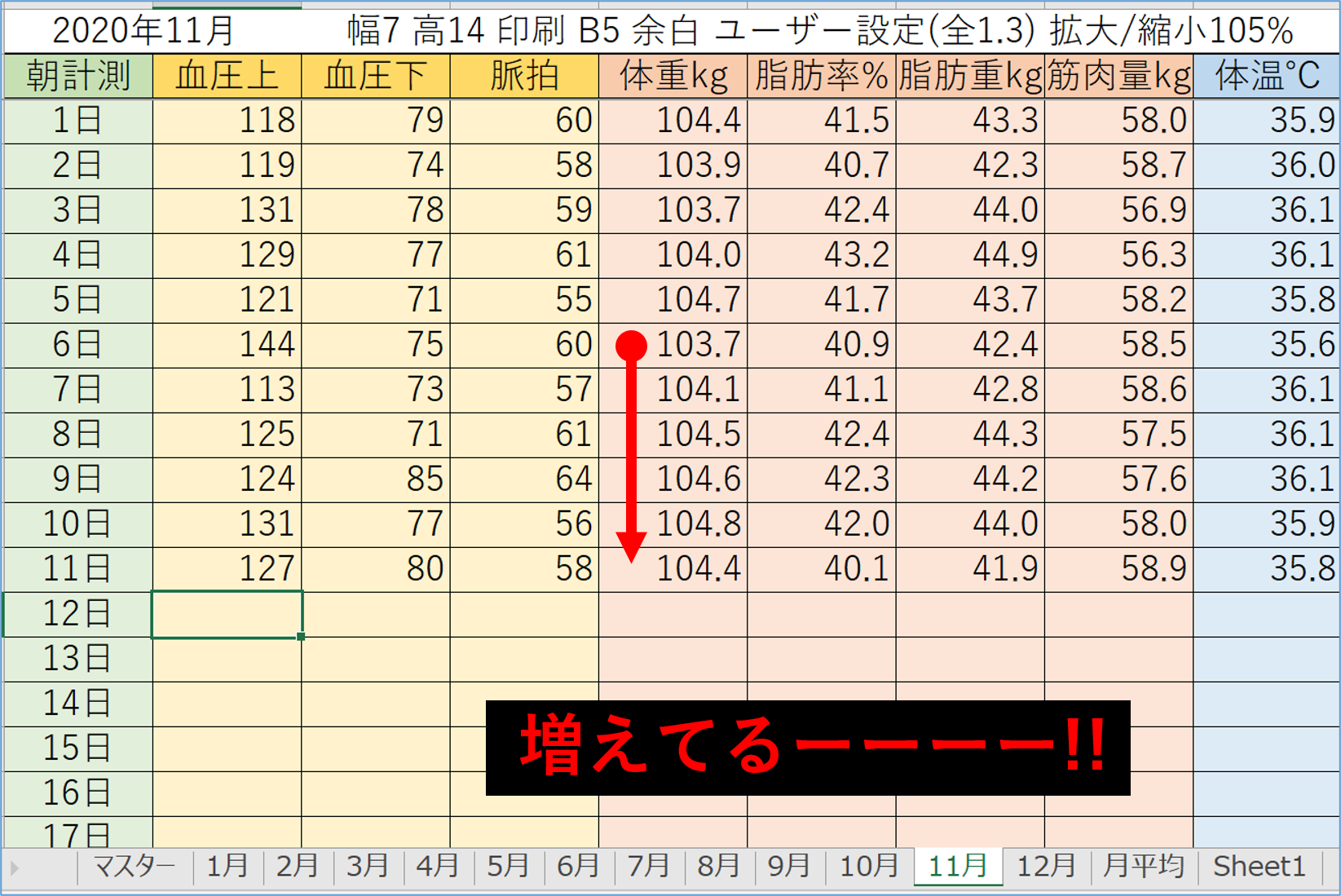Select the 朝計測 header cell
Screen dimensions: 1341x896
click(78, 76)
